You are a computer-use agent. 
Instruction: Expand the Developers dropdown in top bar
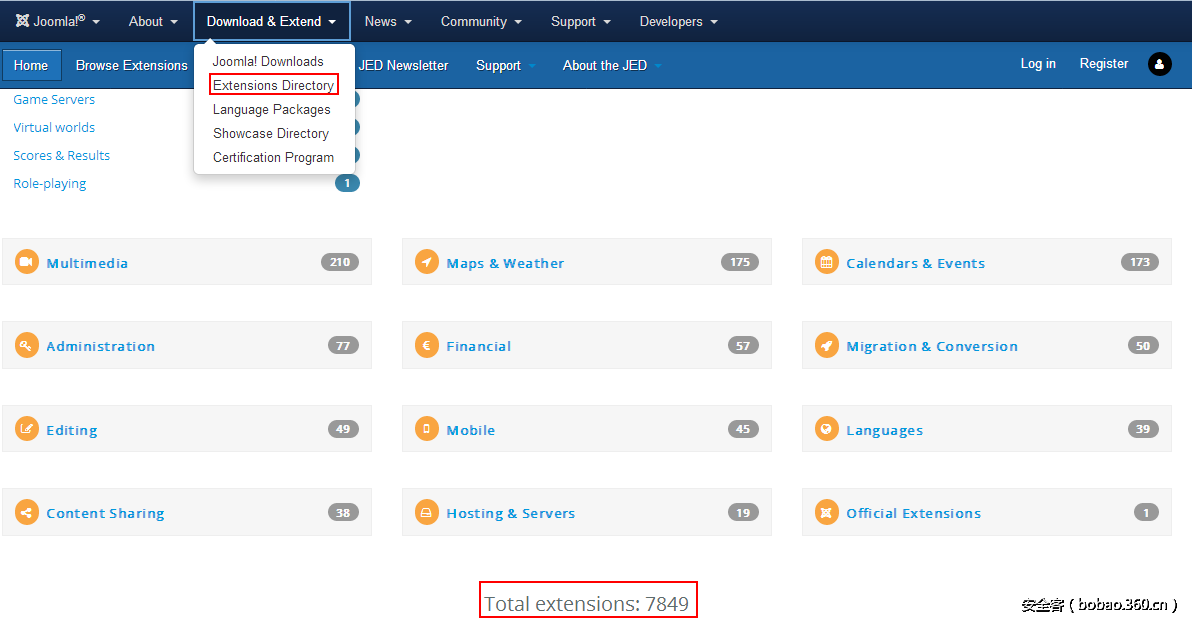tap(678, 21)
